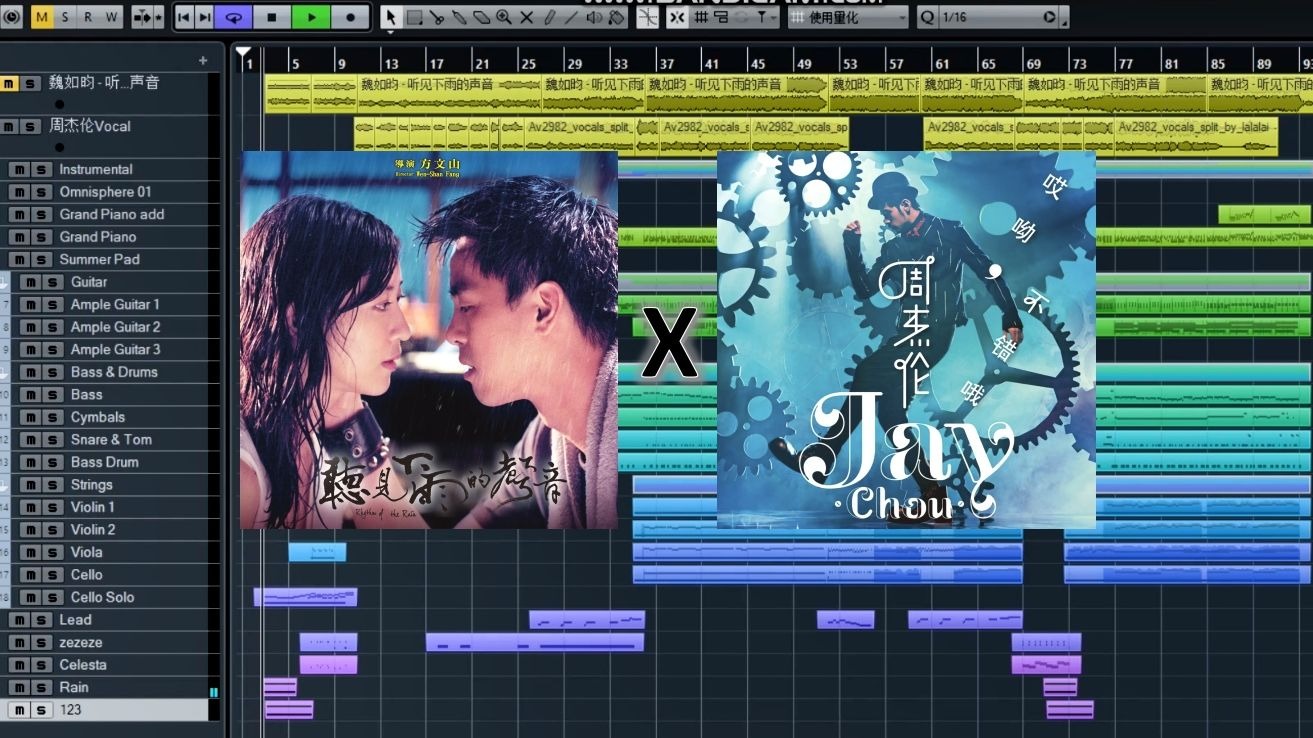Select the Glue tool

click(459, 17)
